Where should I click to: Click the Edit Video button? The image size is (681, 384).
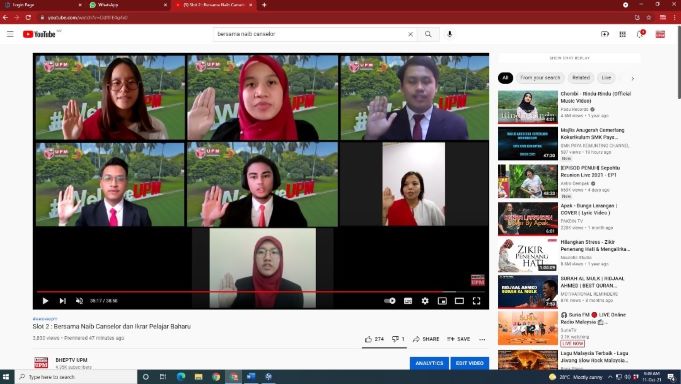[469, 363]
